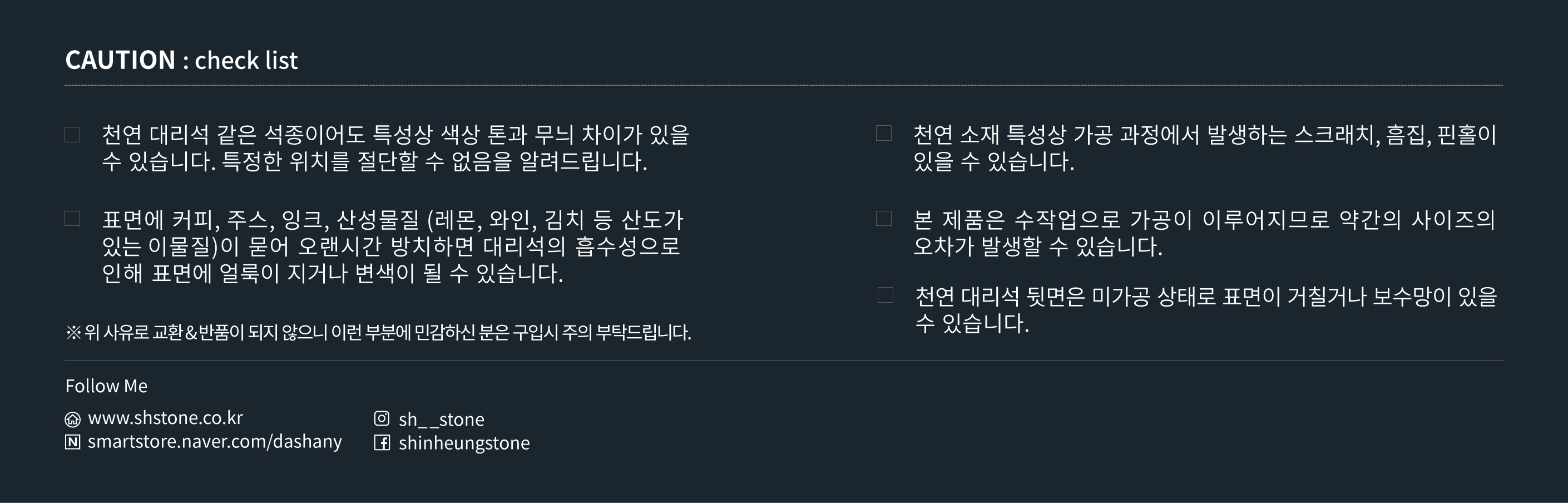Click the Follow Me label
The image size is (1568, 503).
tap(107, 386)
